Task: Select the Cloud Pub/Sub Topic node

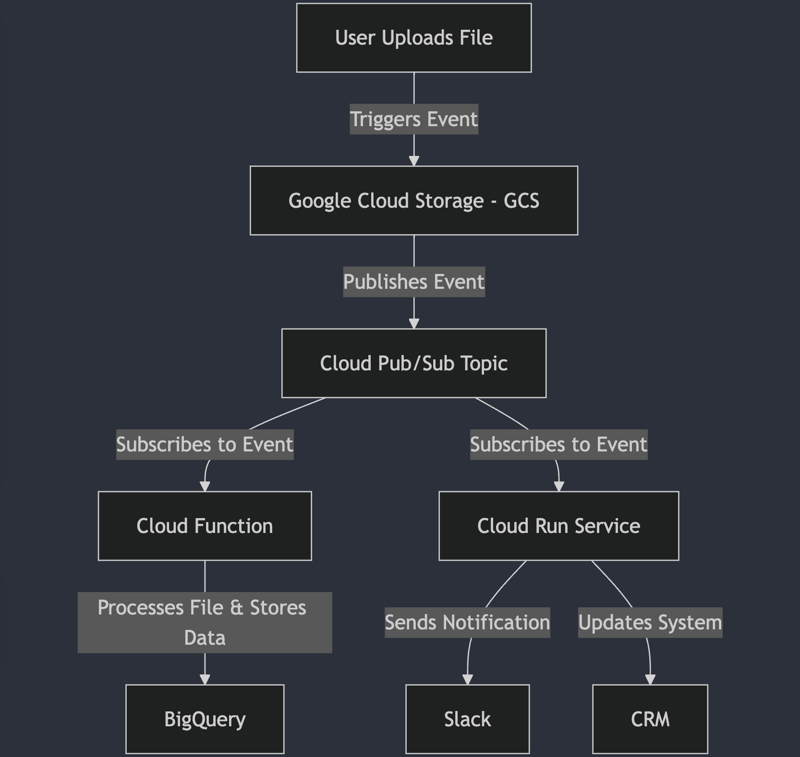Action: 414,363
